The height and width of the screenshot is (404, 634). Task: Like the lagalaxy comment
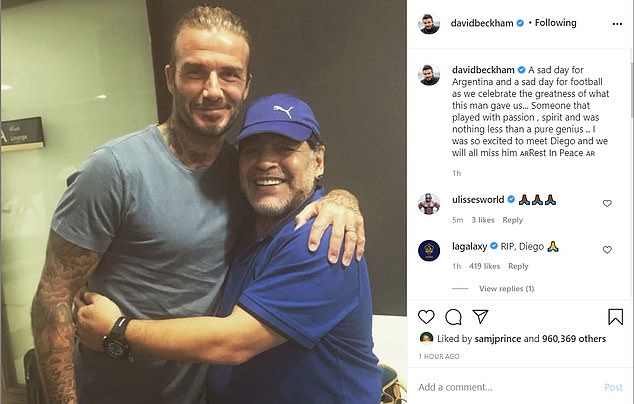click(x=607, y=249)
